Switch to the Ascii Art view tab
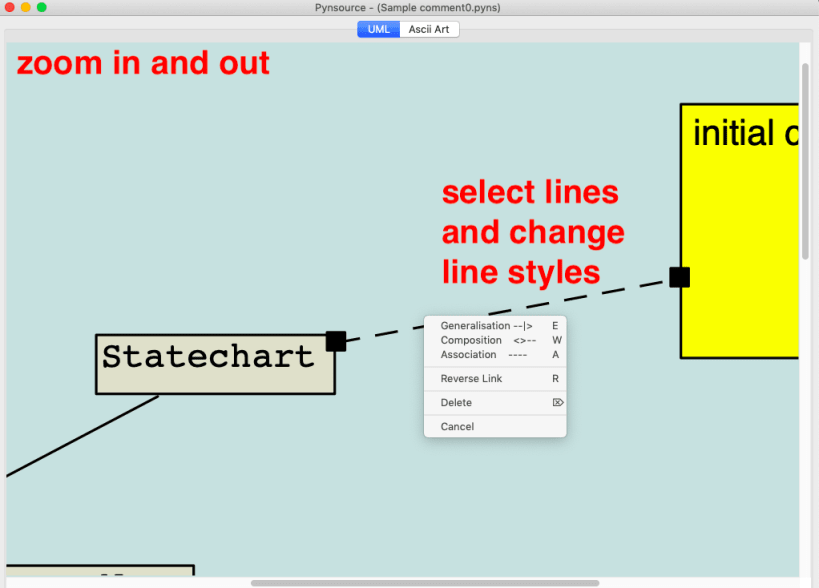The width and height of the screenshot is (819, 588). 429,29
